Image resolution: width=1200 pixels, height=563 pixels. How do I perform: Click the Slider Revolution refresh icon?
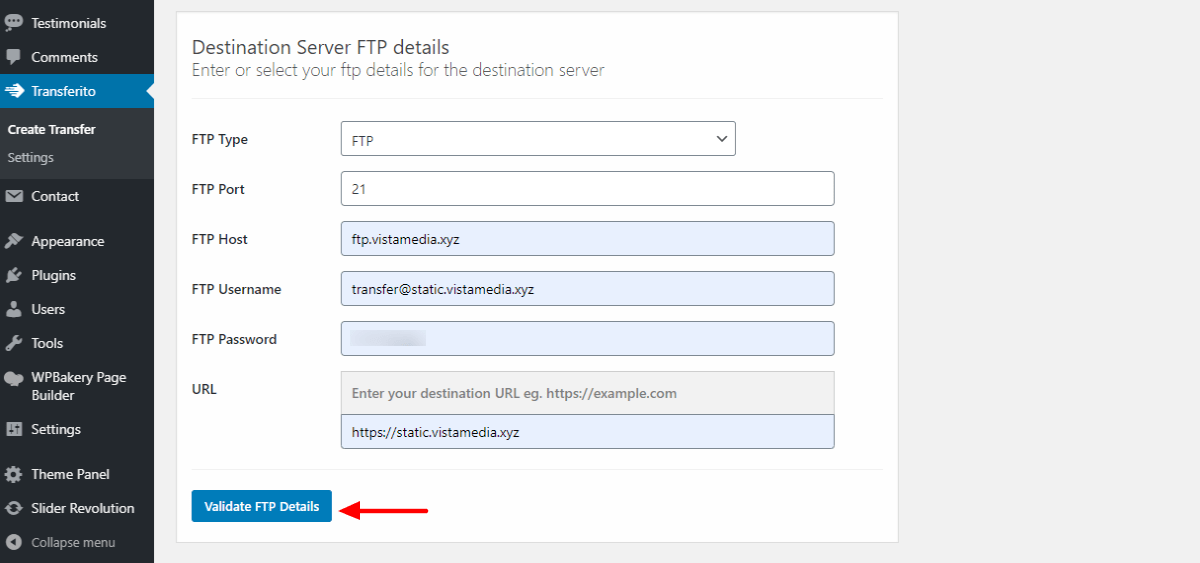point(14,508)
